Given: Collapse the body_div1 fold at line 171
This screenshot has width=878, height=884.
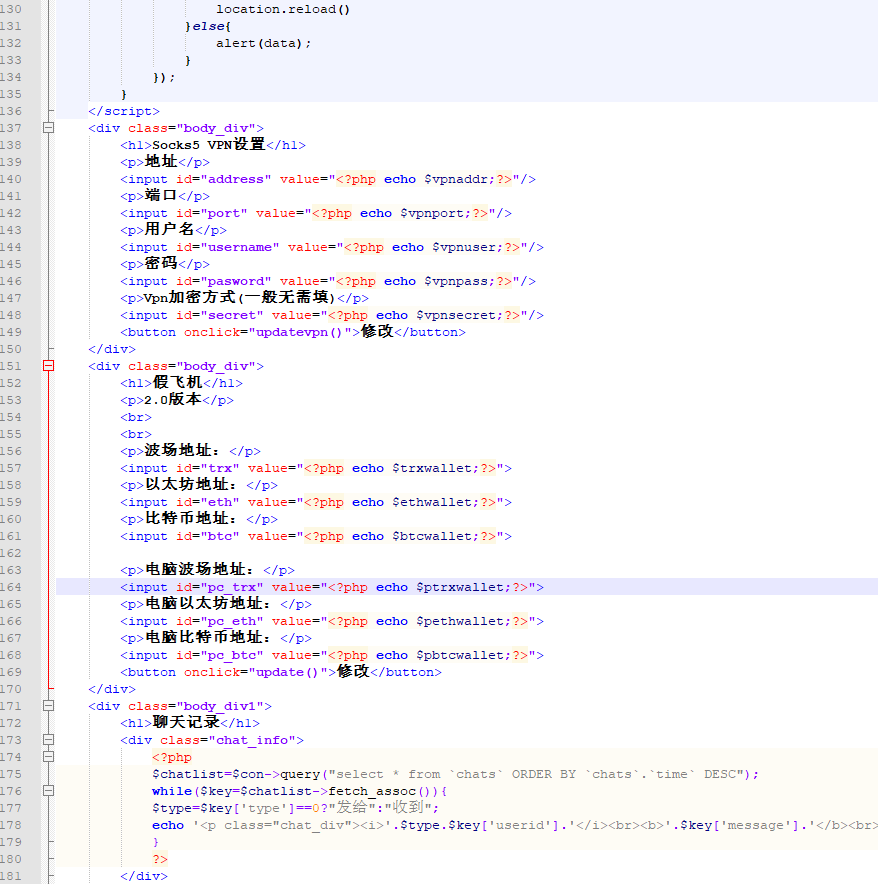Looking at the screenshot, I should coord(48,706).
